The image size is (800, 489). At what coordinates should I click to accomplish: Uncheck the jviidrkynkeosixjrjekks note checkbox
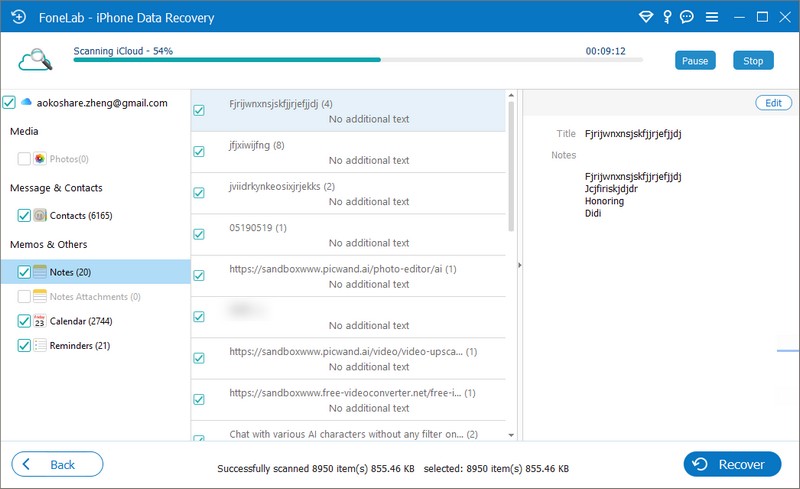[x=199, y=193]
